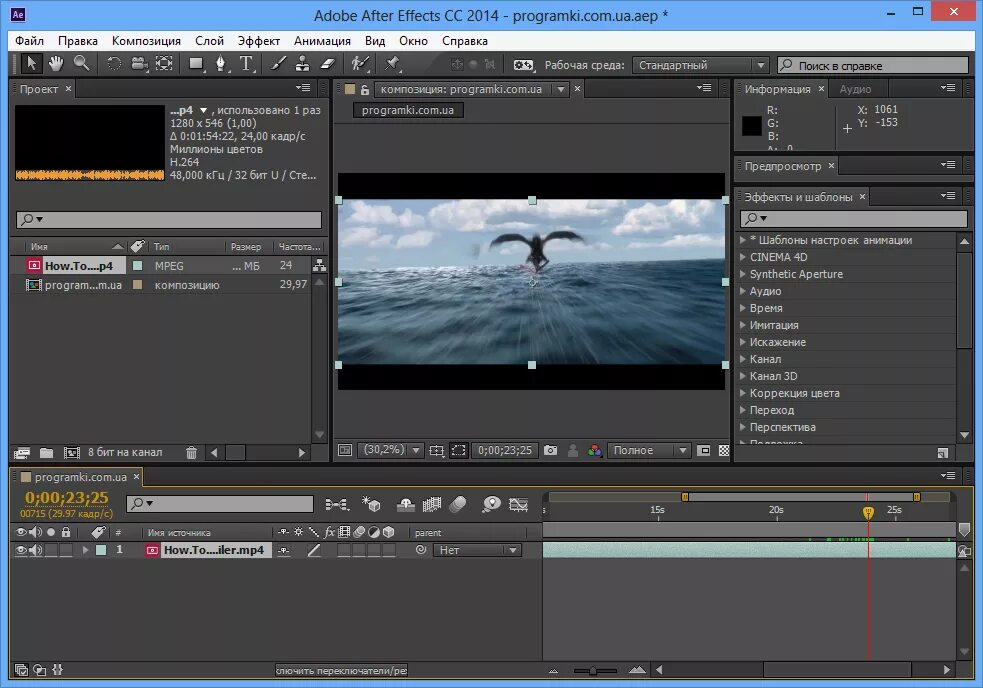Take a snapshot with the camera icon
This screenshot has width=983, height=688.
point(550,450)
